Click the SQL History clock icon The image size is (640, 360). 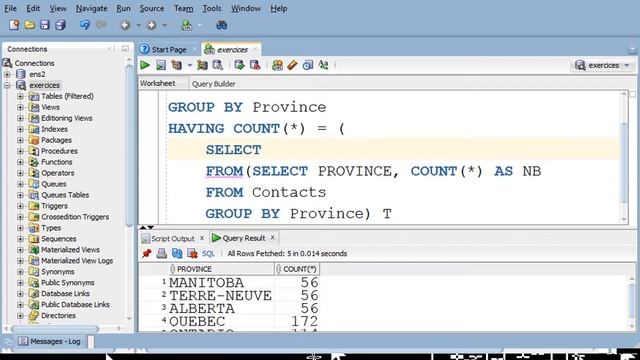(308, 65)
